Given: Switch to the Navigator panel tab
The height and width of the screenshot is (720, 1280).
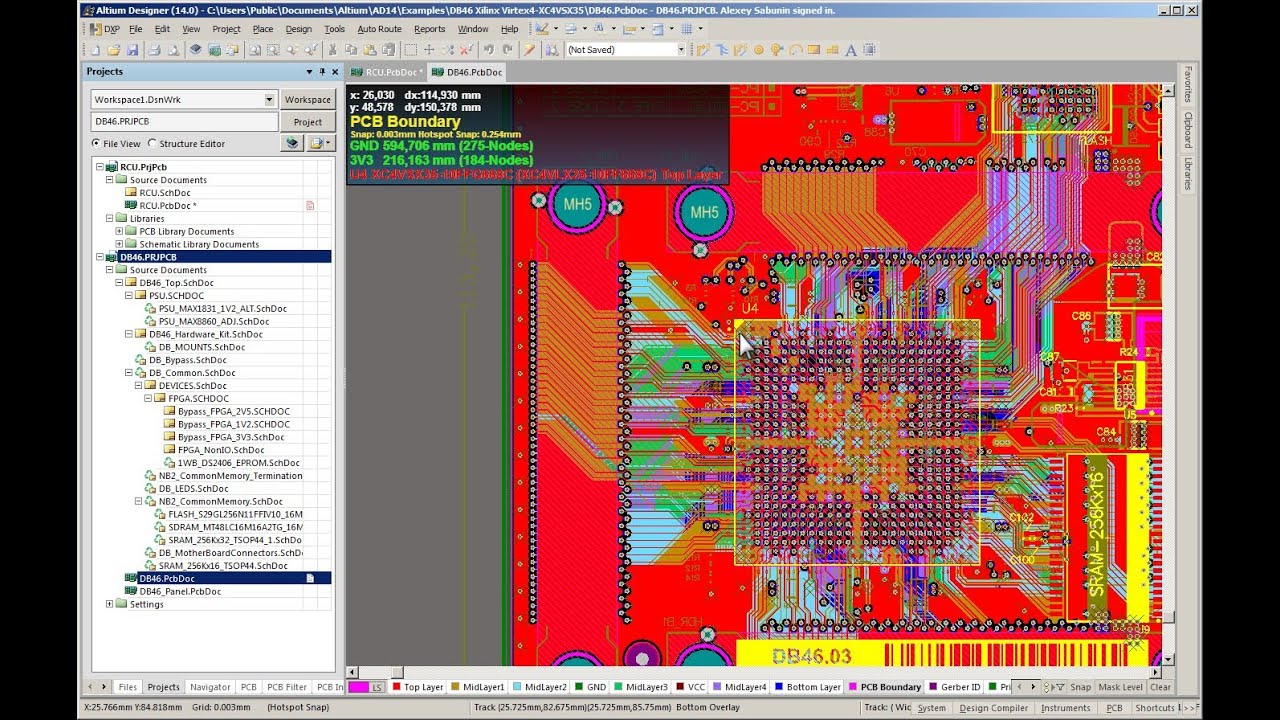Looking at the screenshot, I should 210,687.
